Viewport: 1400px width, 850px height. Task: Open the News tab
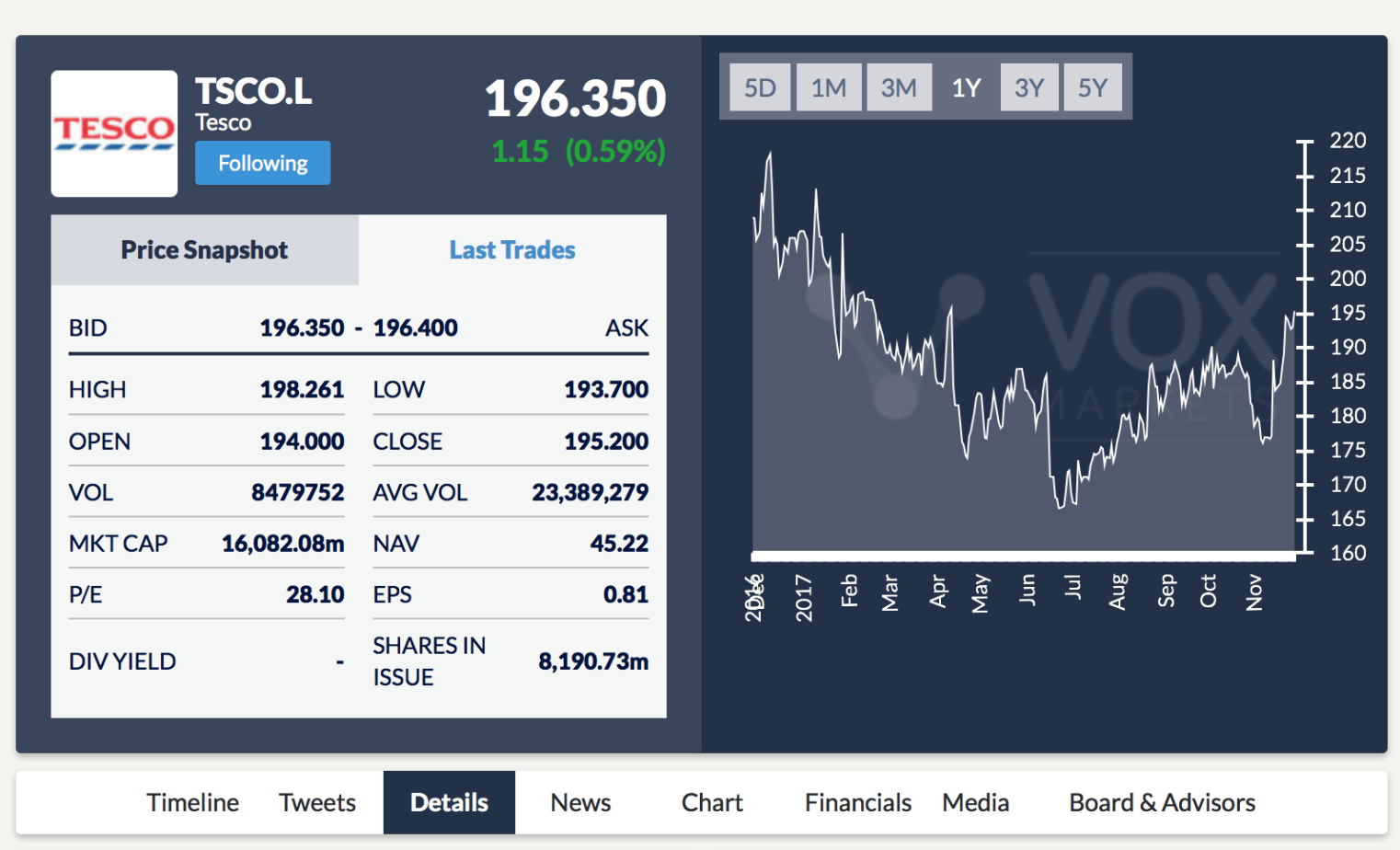coord(580,802)
